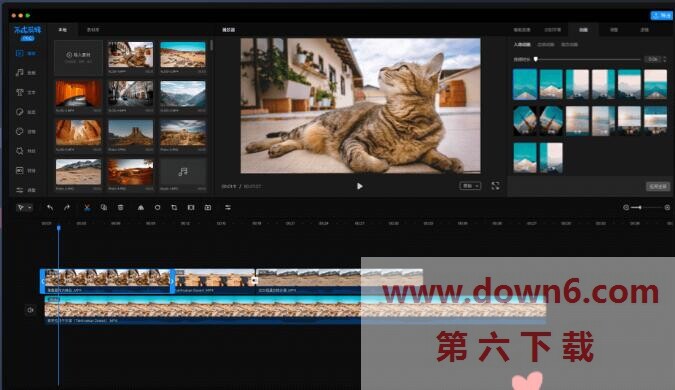The image size is (675, 390).
Task: Select the second clip on the upper timeline track
Action: pyautogui.click(x=214, y=281)
